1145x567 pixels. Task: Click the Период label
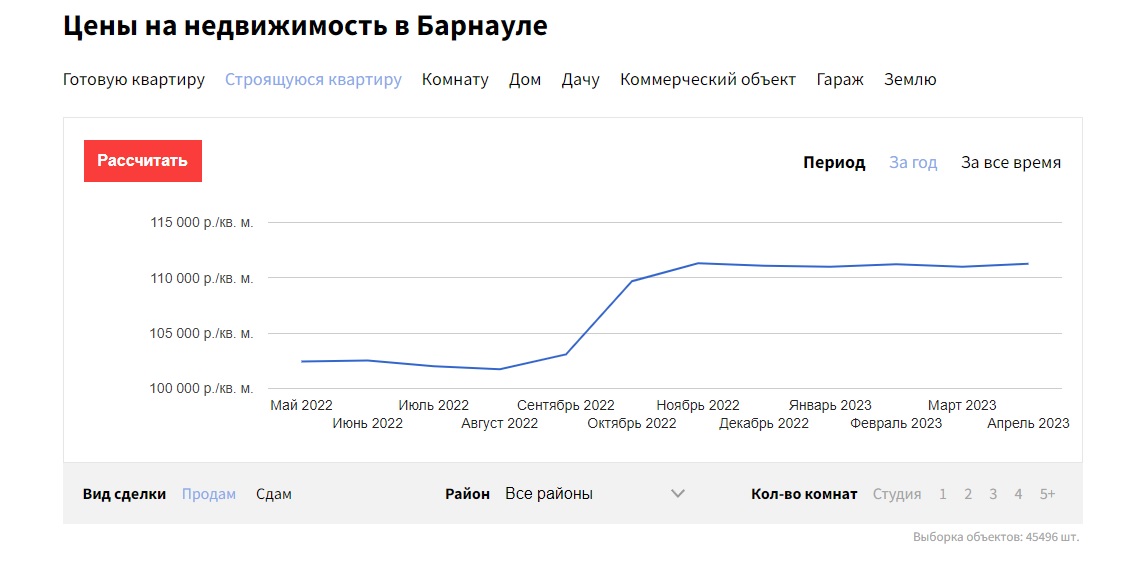[x=834, y=162]
